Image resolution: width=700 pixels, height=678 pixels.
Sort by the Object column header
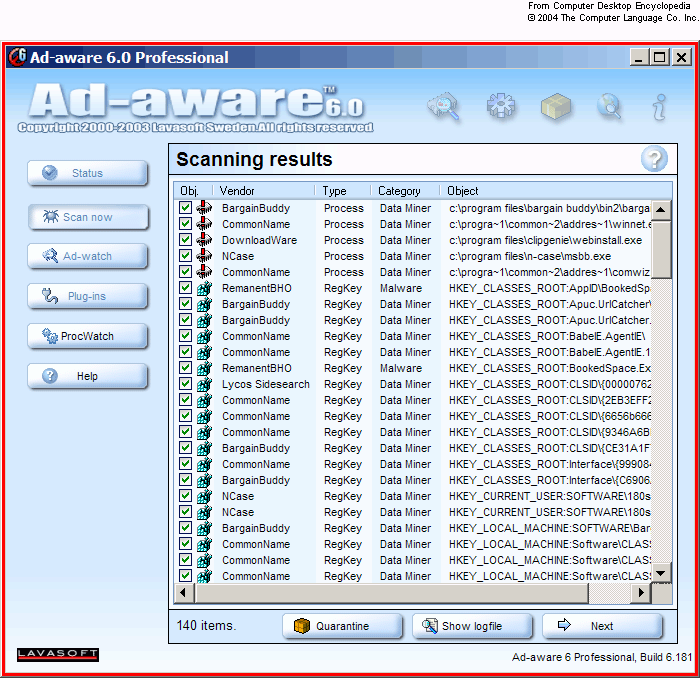point(556,191)
